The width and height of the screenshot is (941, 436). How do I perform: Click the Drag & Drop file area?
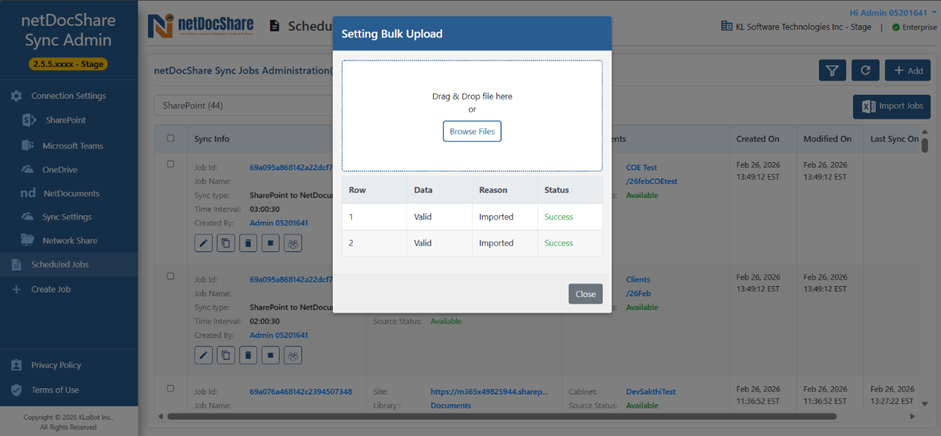[x=472, y=116]
